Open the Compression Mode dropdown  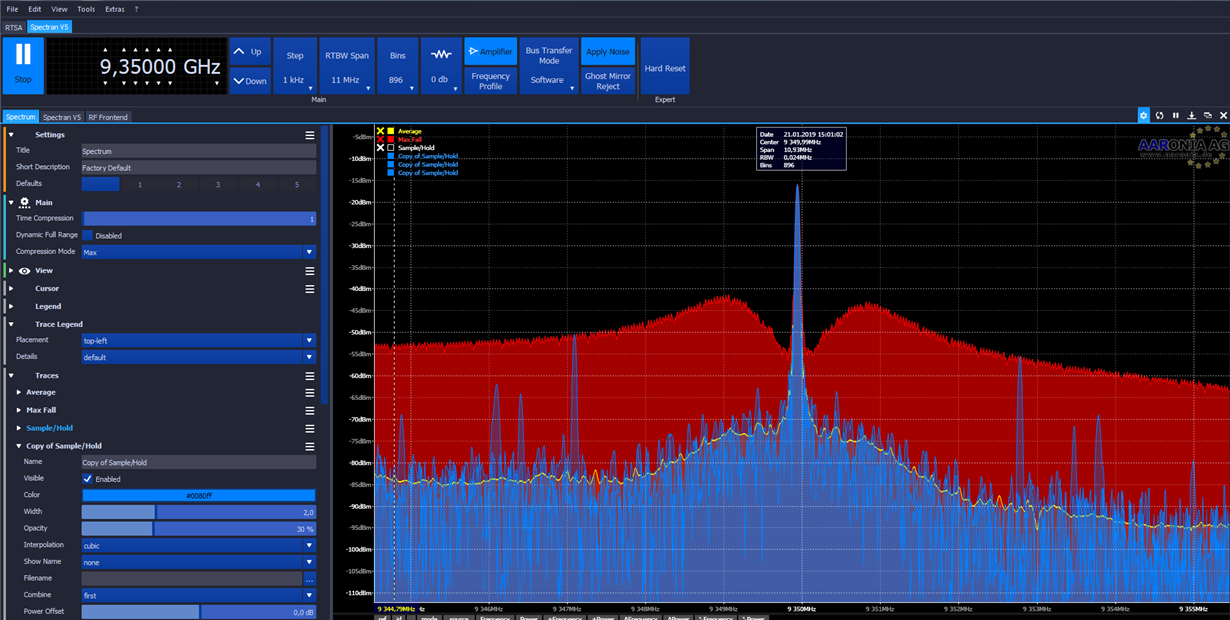(309, 253)
